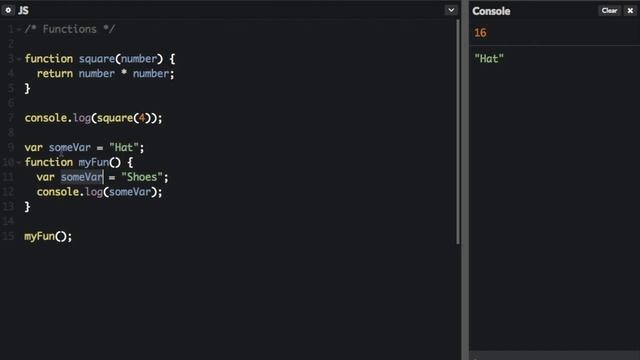Click console output value 16
The height and width of the screenshot is (360, 640).
[x=480, y=33]
